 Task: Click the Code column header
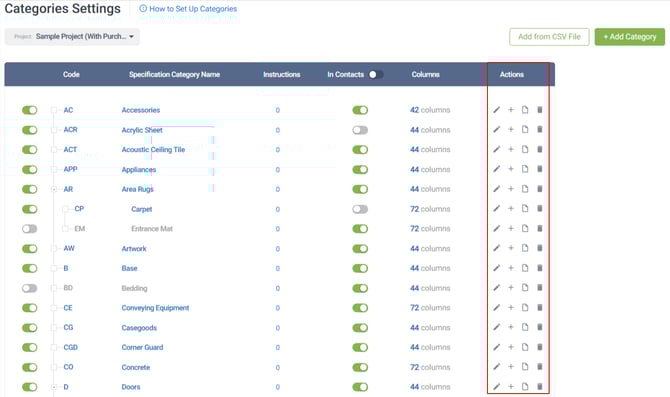point(71,74)
